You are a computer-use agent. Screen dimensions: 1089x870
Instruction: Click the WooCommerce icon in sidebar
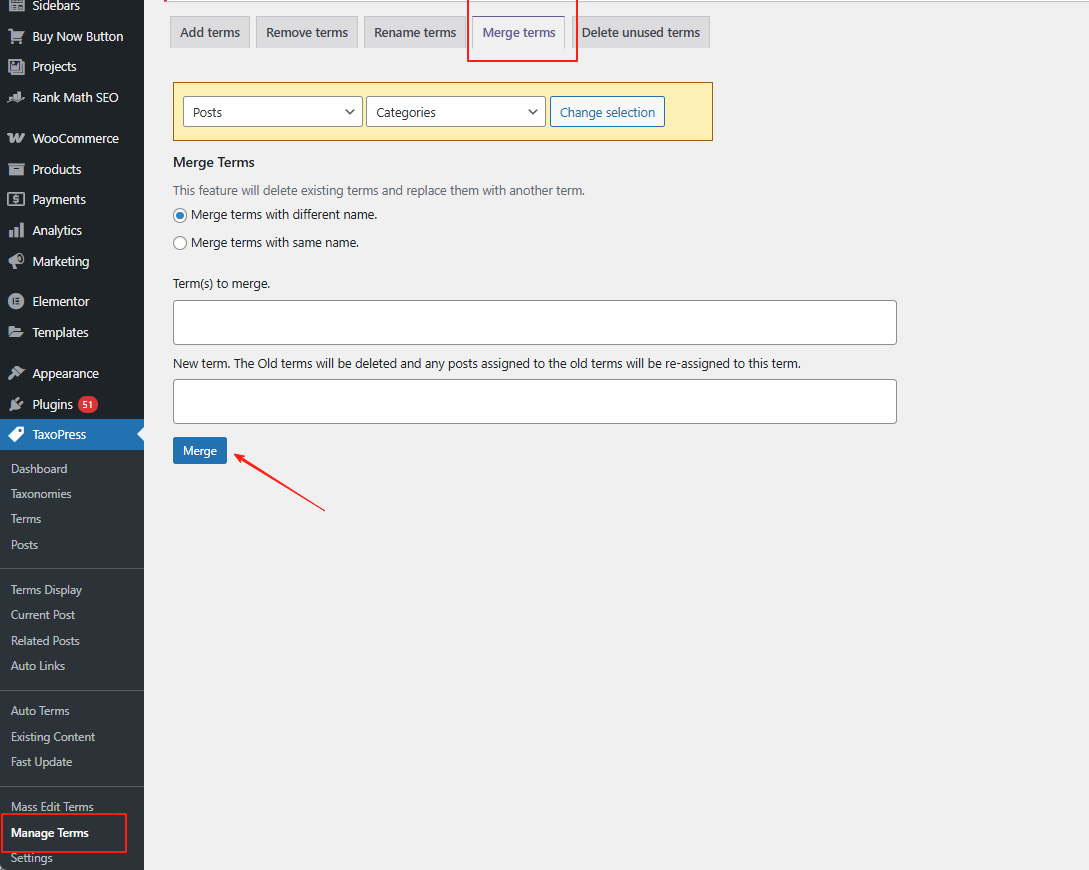[x=16, y=138]
